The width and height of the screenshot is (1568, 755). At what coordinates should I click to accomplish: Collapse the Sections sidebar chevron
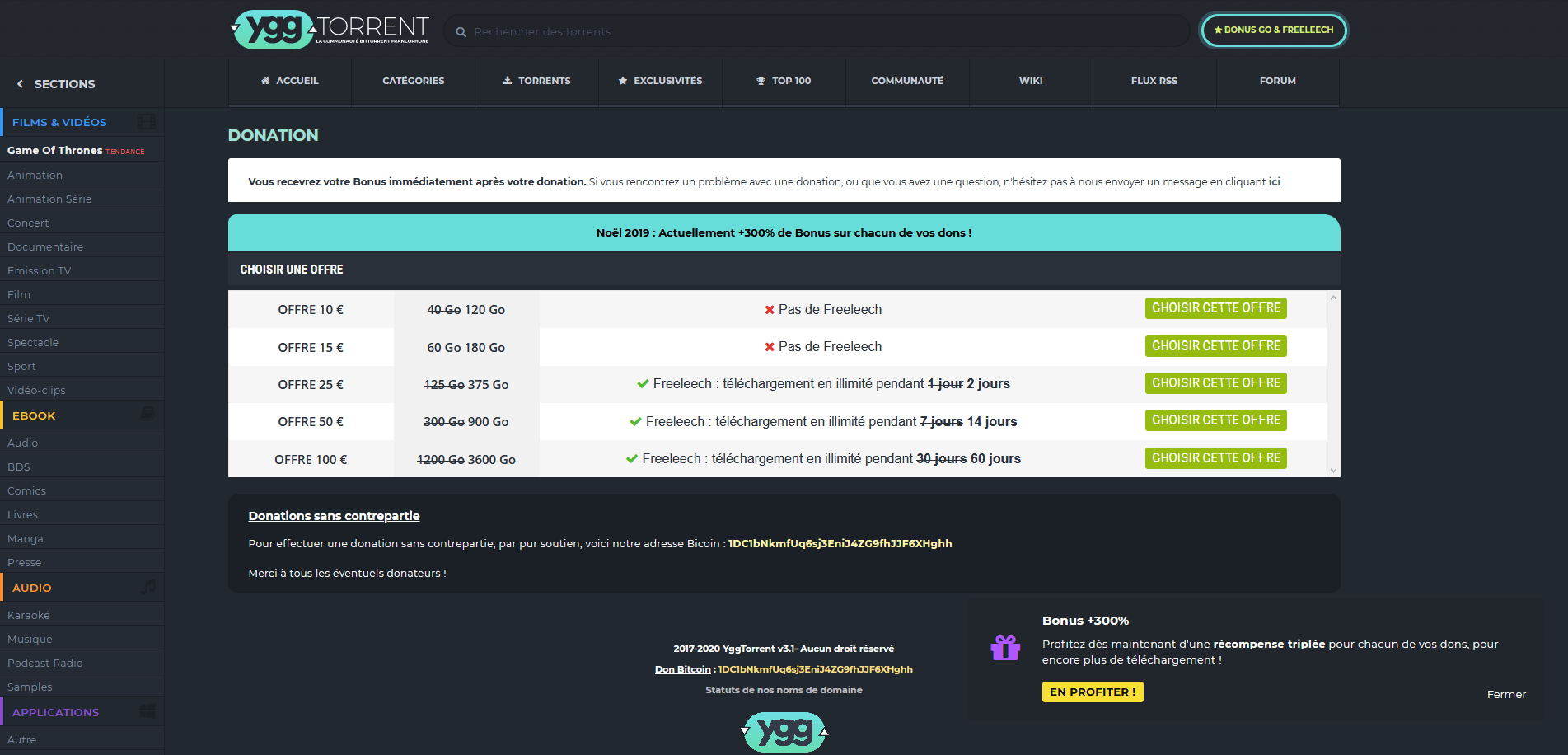coord(21,84)
